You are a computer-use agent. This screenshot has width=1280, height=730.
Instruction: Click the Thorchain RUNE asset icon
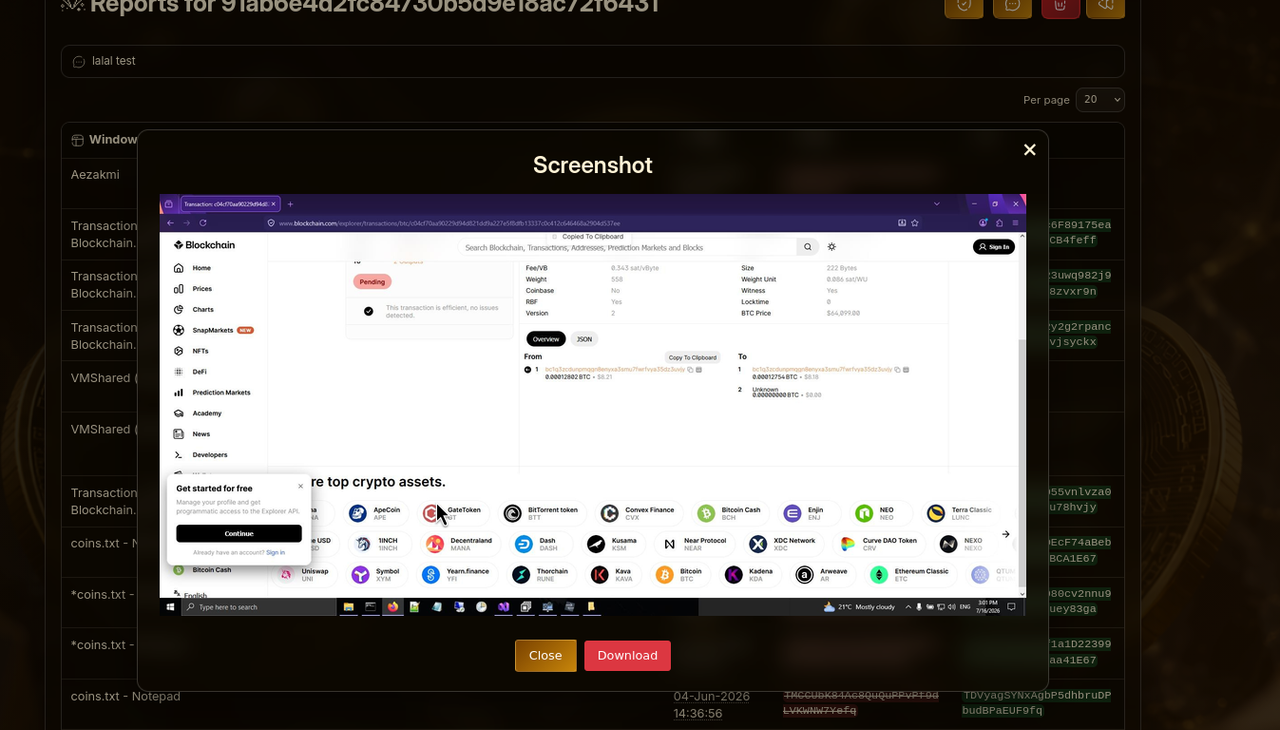click(521, 575)
